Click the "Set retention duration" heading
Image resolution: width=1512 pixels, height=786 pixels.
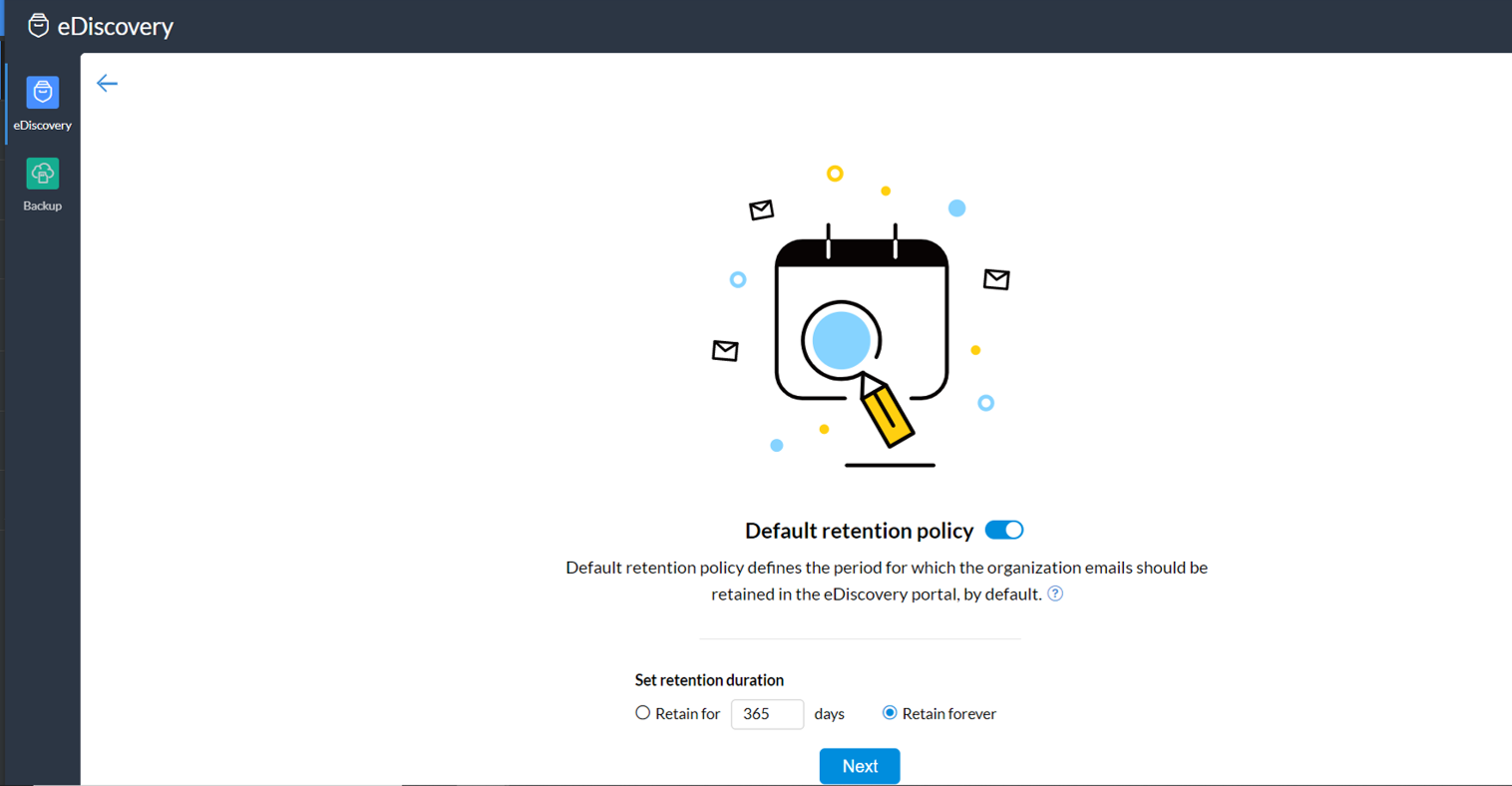pyautogui.click(x=709, y=679)
